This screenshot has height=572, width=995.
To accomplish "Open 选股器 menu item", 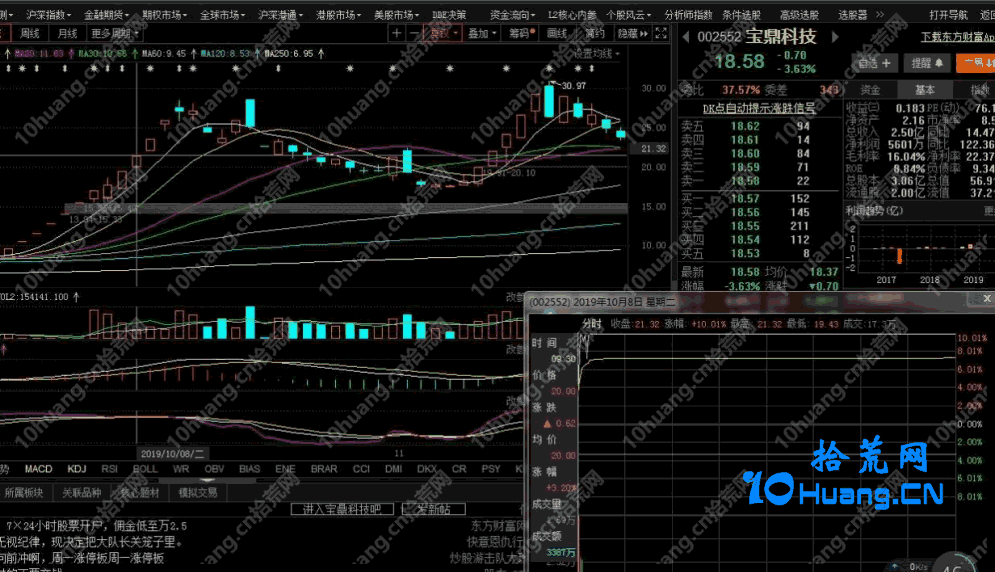I will [x=852, y=15].
